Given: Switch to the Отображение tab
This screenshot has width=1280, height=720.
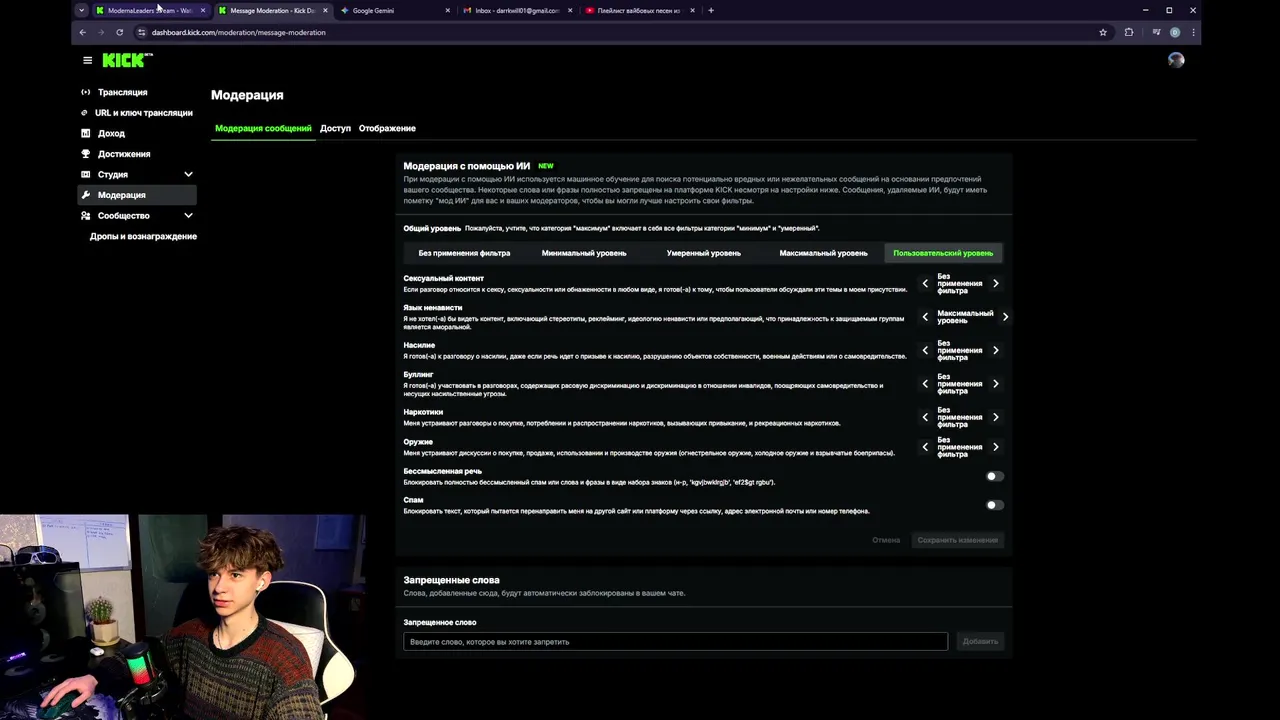Looking at the screenshot, I should click(387, 128).
